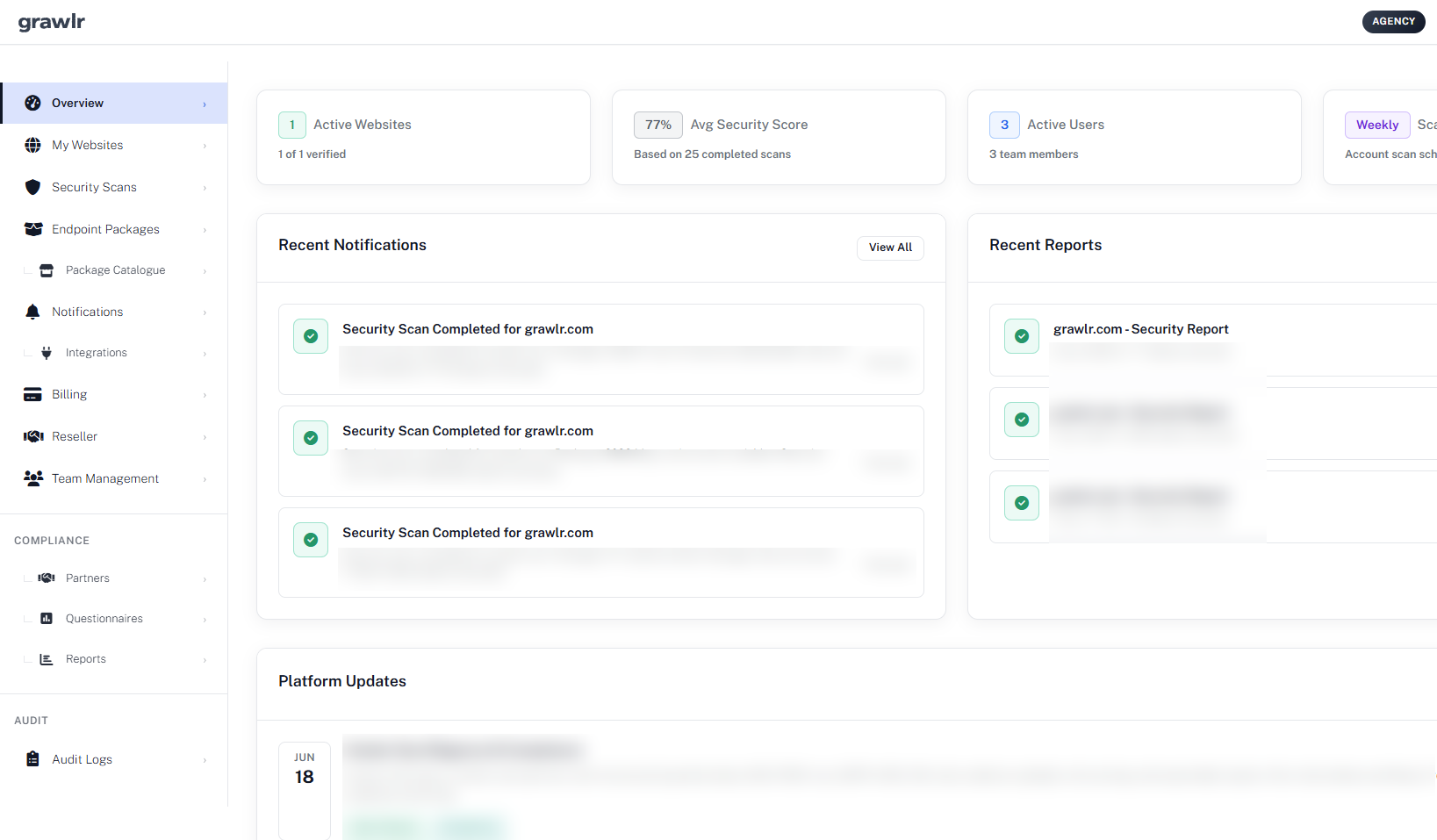Click first notification's green check icon

[x=311, y=336]
